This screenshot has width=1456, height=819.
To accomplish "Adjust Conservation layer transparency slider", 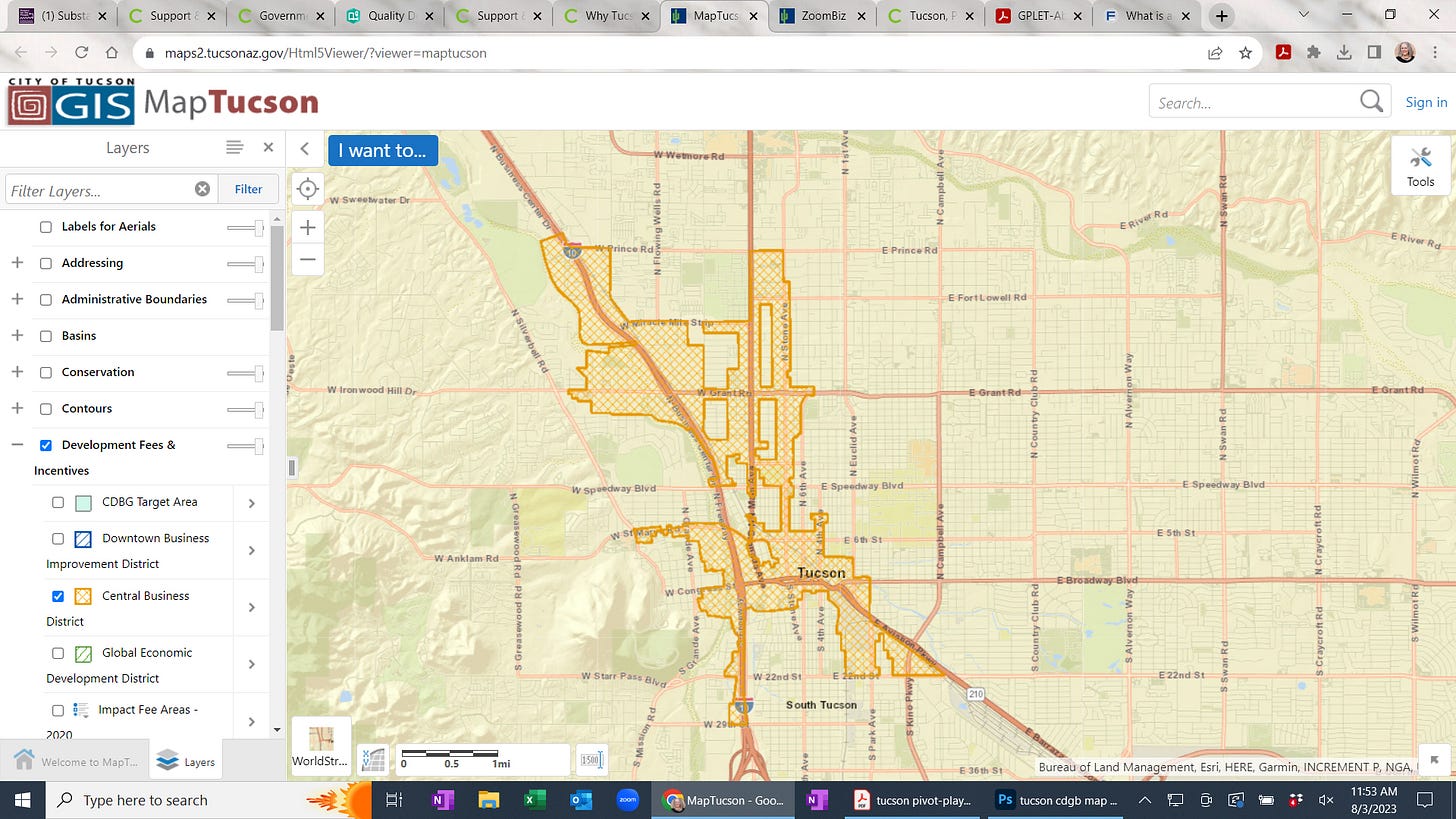I will [245, 373].
